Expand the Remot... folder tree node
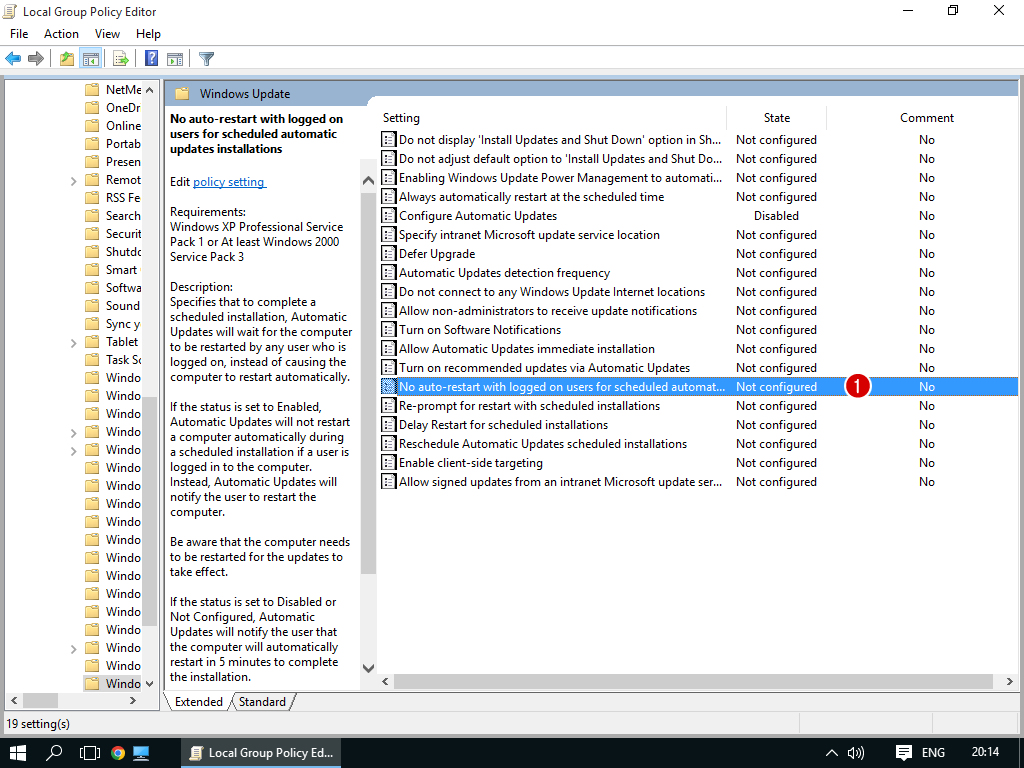This screenshot has height=768, width=1024. [x=74, y=181]
